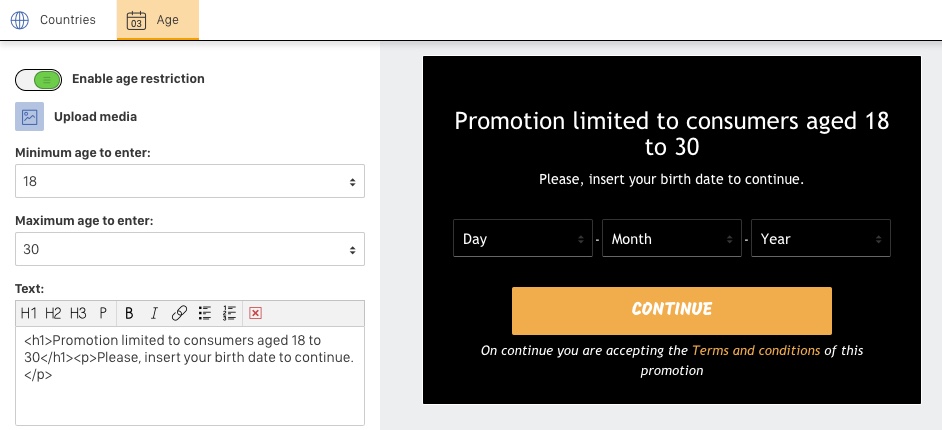Image resolution: width=942 pixels, height=430 pixels.
Task: Apply H3 heading format in text editor
Action: coord(78,313)
